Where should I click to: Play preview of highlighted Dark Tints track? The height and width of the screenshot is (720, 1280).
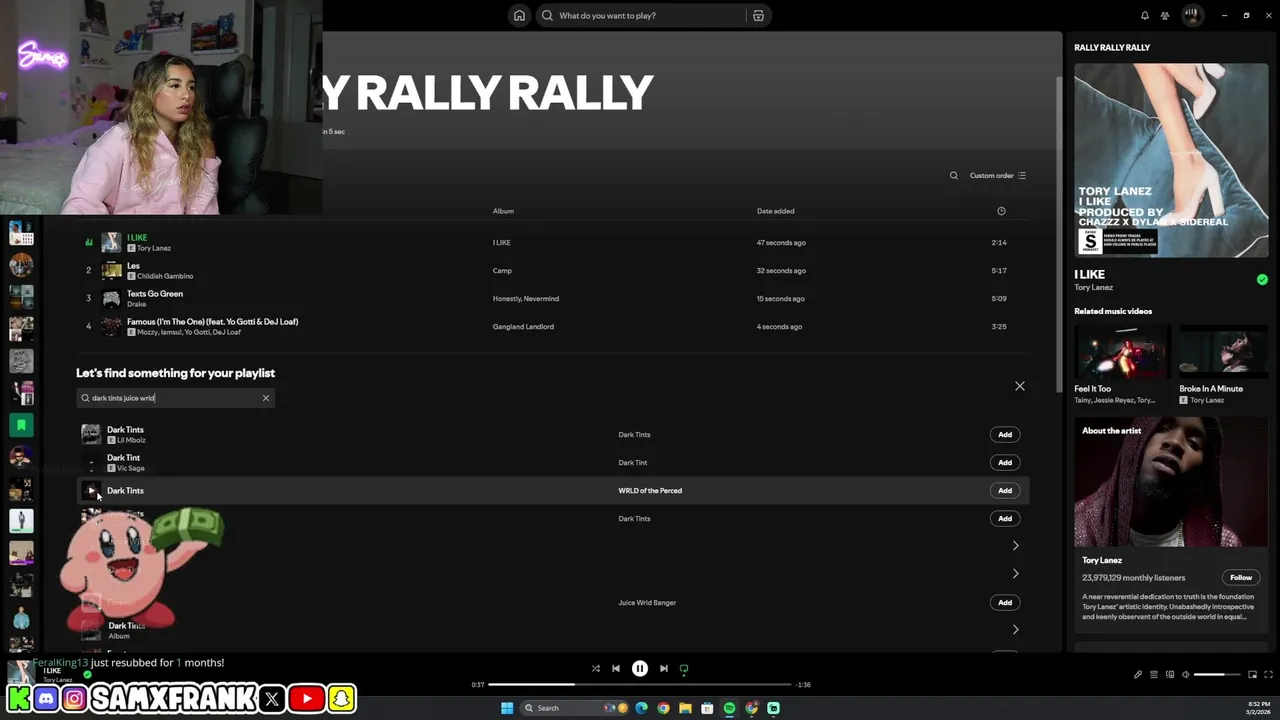(91, 490)
